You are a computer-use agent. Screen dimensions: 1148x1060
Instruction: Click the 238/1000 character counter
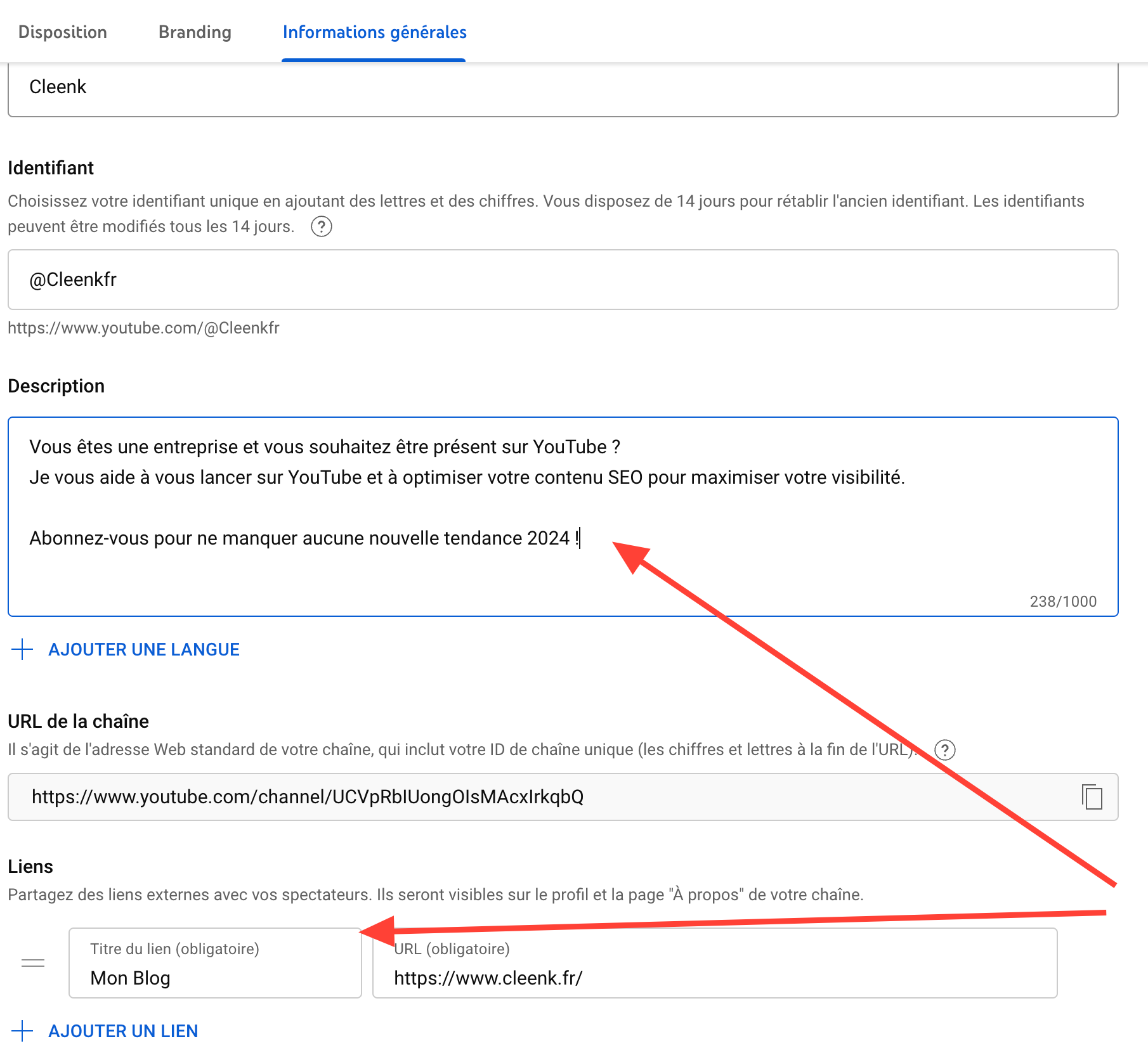pyautogui.click(x=1063, y=602)
